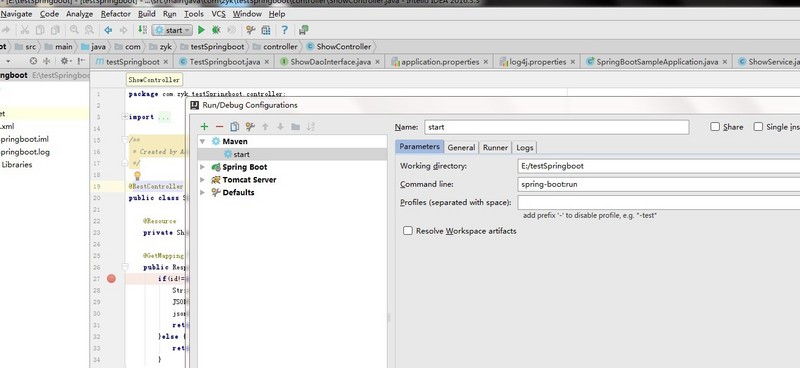Click the Replace icon in toolbar

point(89,30)
